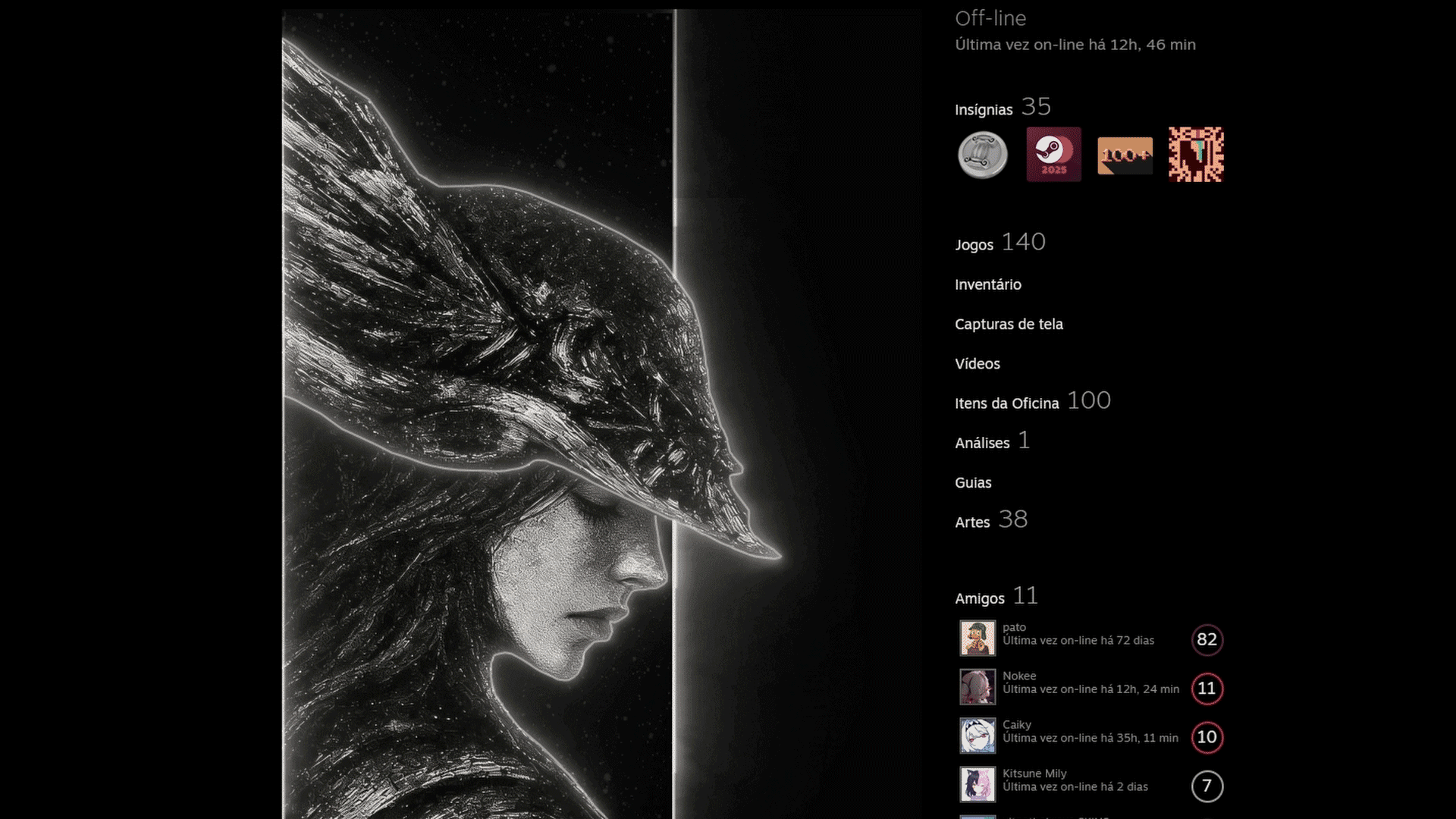
Task: Click the 100+ games collector badge
Action: click(x=1125, y=155)
